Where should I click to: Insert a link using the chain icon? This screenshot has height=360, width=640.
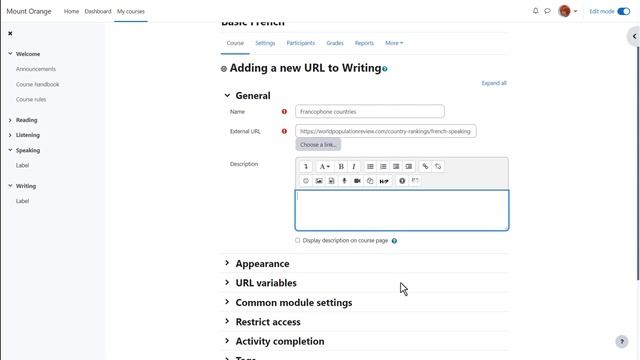(425, 167)
